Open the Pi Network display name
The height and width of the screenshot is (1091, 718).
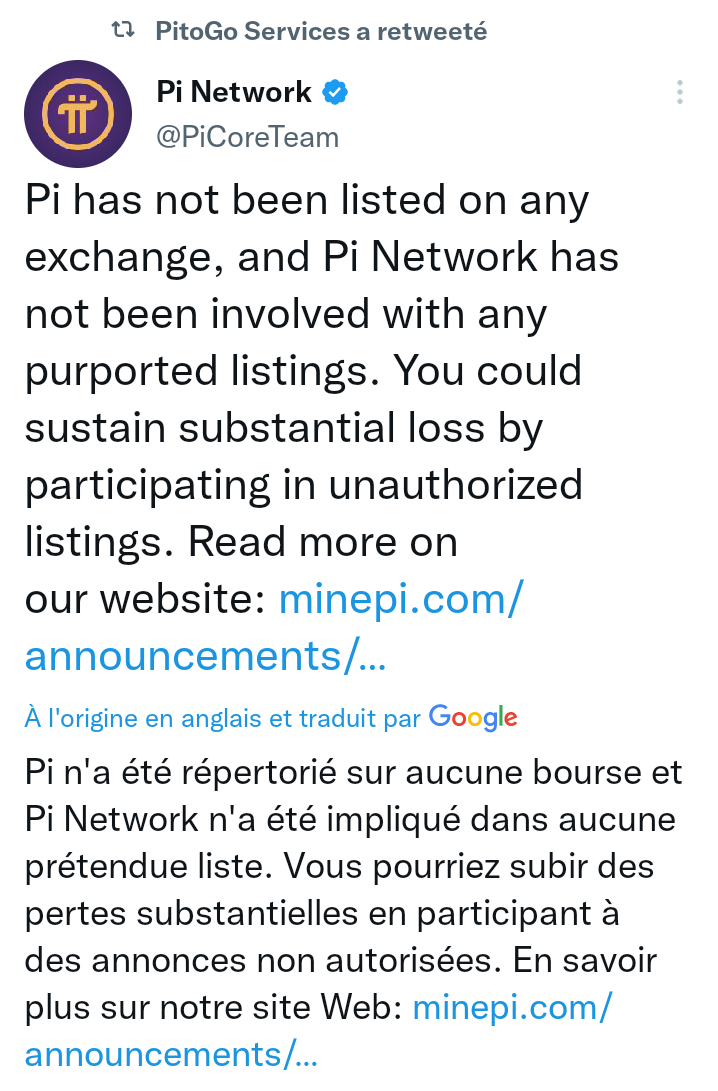(x=234, y=93)
